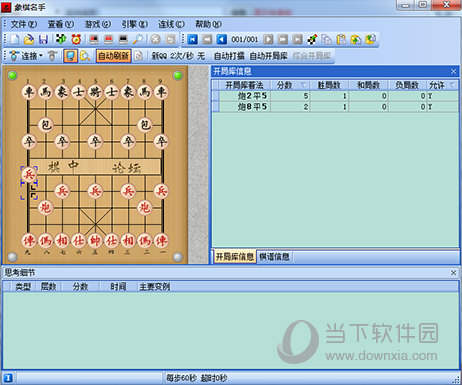Click sort arrow on opening-book 分数 column
This screenshot has width=462, height=385.
(303, 85)
